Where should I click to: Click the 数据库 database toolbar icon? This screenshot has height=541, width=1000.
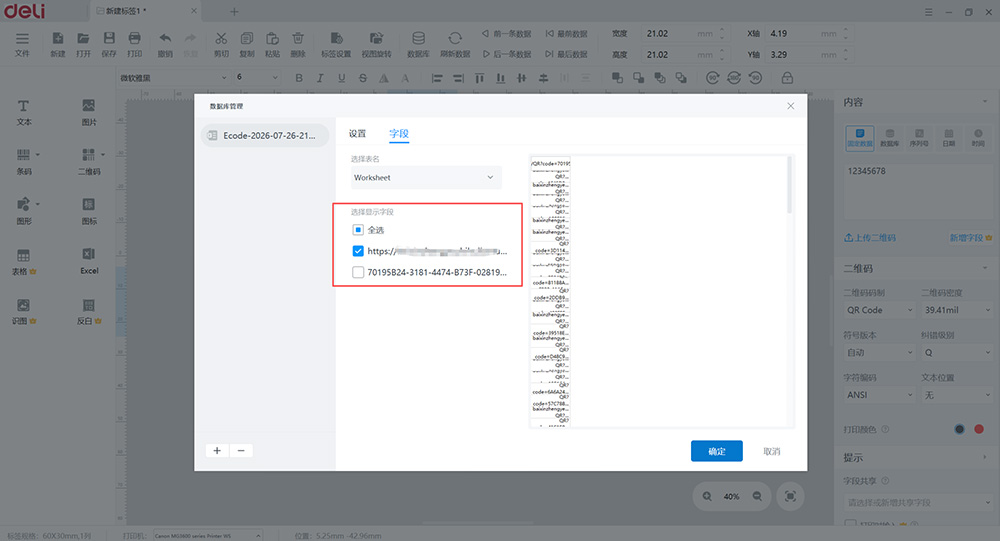tap(418, 45)
